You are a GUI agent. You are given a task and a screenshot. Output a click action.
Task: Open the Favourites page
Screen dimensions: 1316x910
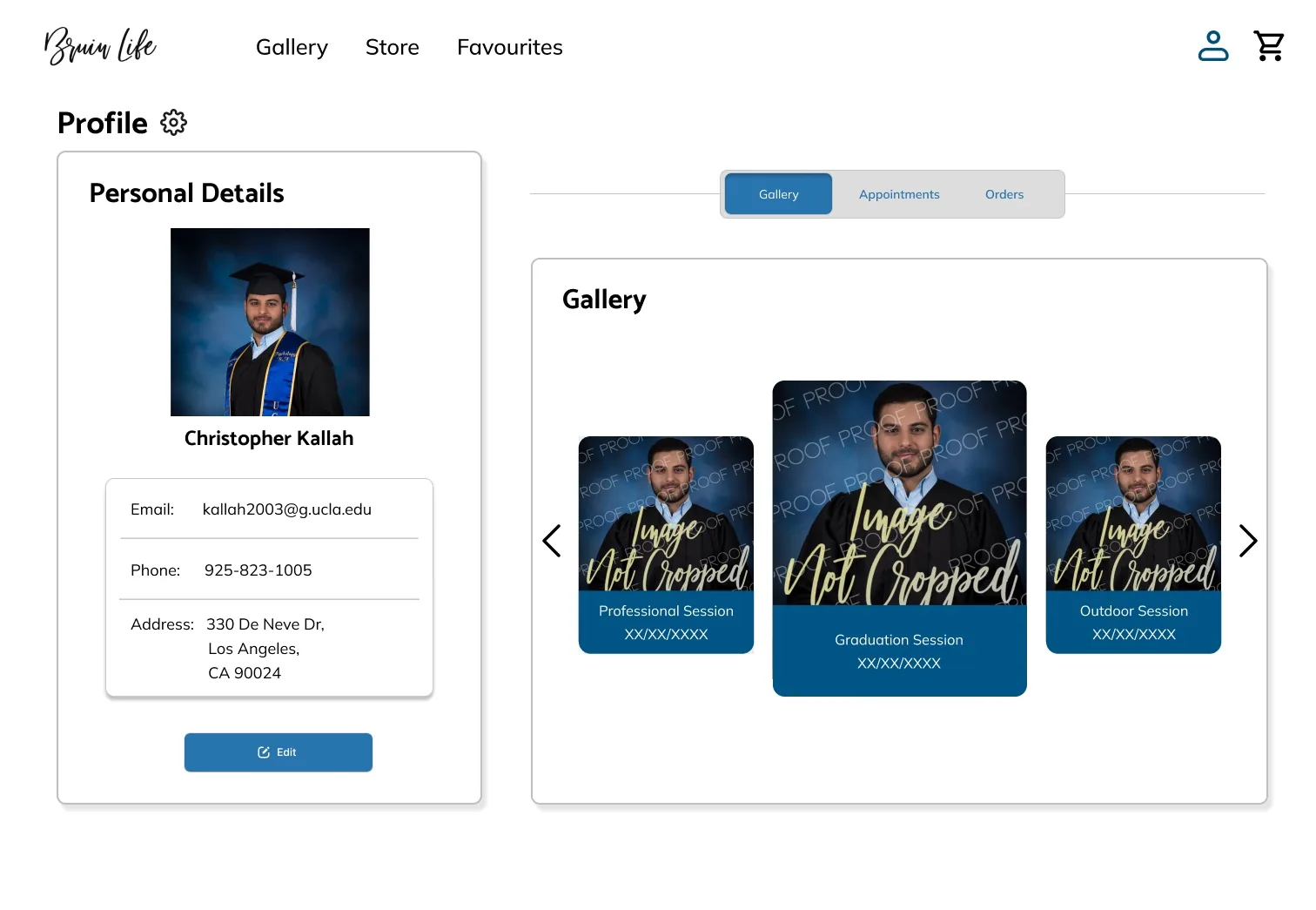[510, 47]
